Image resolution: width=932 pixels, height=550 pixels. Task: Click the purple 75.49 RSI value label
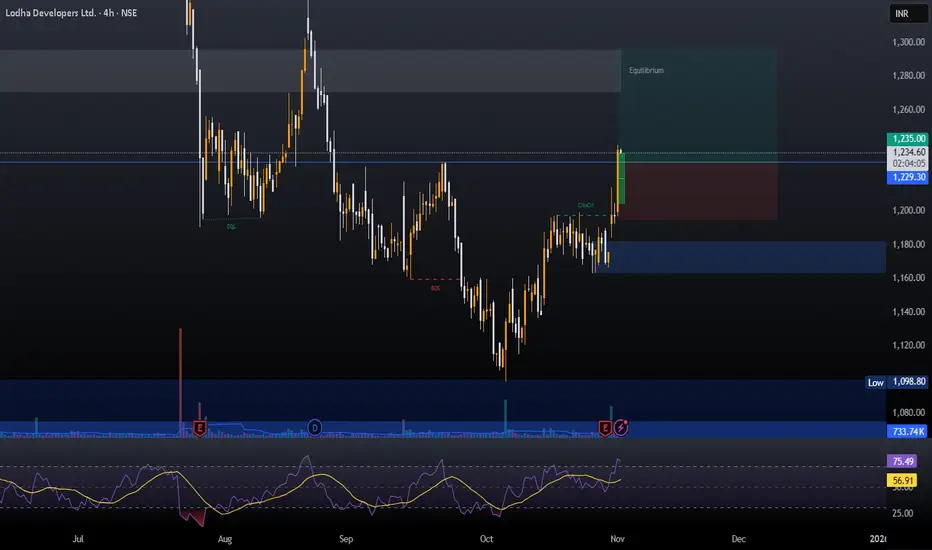[x=902, y=461]
